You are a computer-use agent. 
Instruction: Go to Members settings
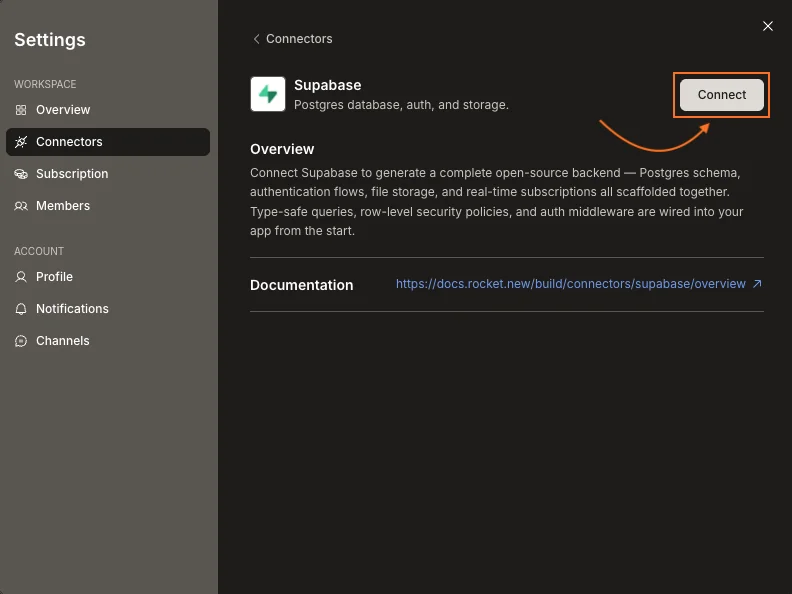pos(108,206)
